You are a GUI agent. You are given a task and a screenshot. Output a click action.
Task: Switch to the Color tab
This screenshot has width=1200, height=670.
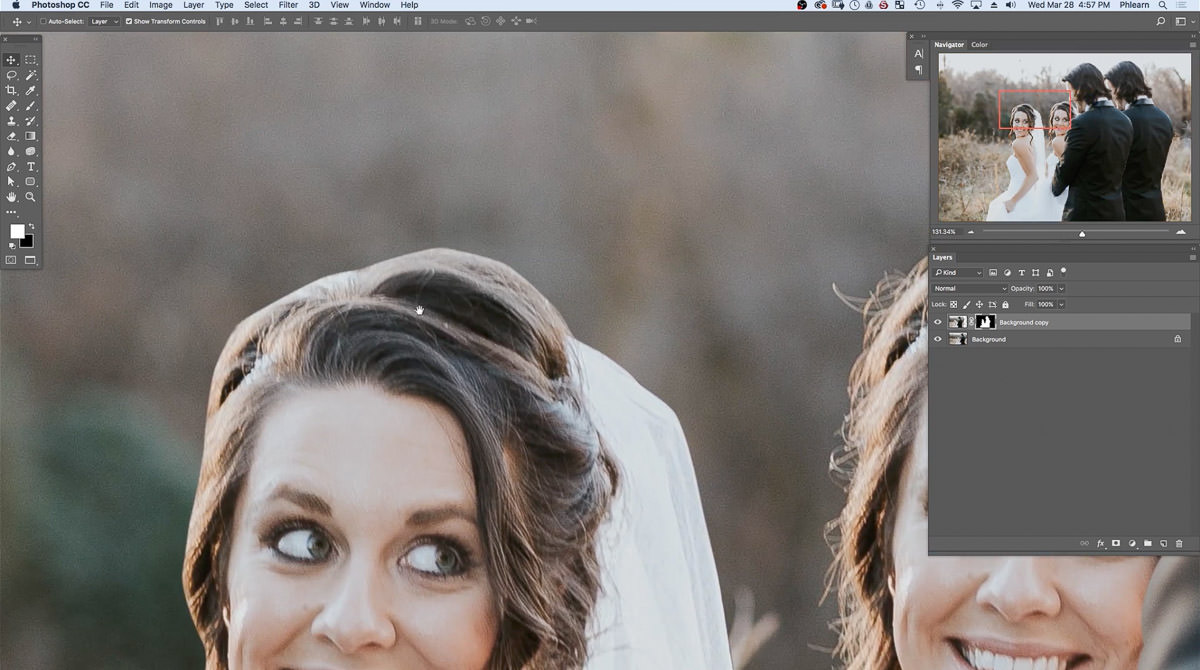pyautogui.click(x=979, y=44)
